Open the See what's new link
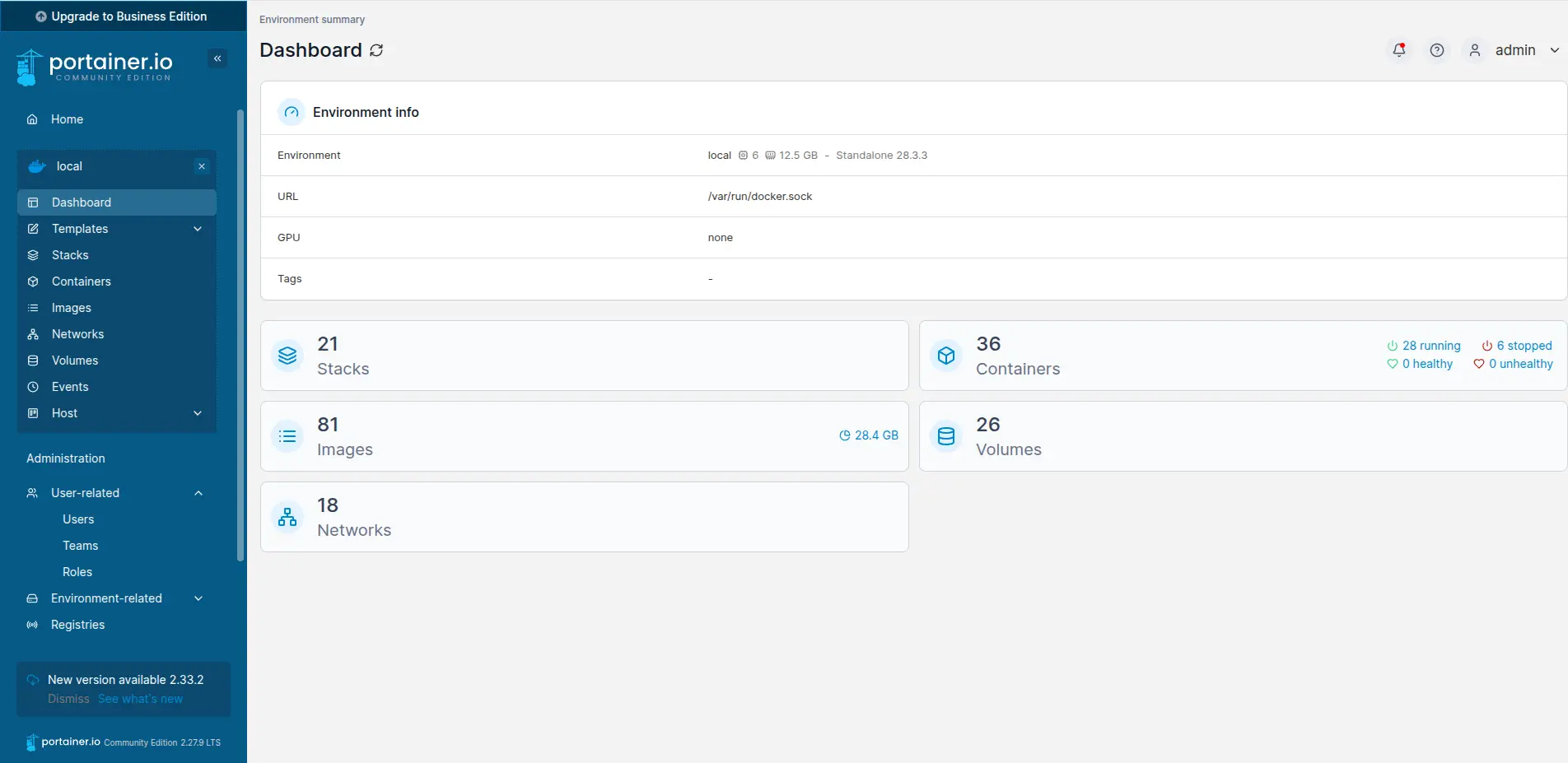This screenshot has width=1568, height=763. click(x=140, y=699)
